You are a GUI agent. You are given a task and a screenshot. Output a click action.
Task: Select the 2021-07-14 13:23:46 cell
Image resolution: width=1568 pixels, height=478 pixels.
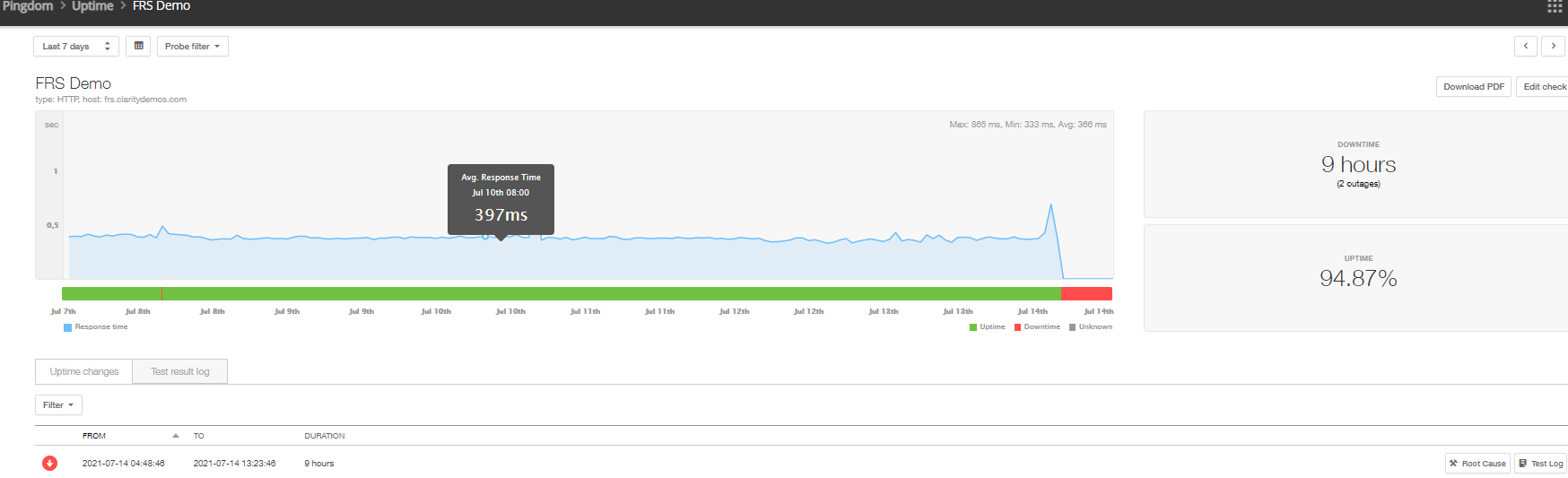pos(234,464)
